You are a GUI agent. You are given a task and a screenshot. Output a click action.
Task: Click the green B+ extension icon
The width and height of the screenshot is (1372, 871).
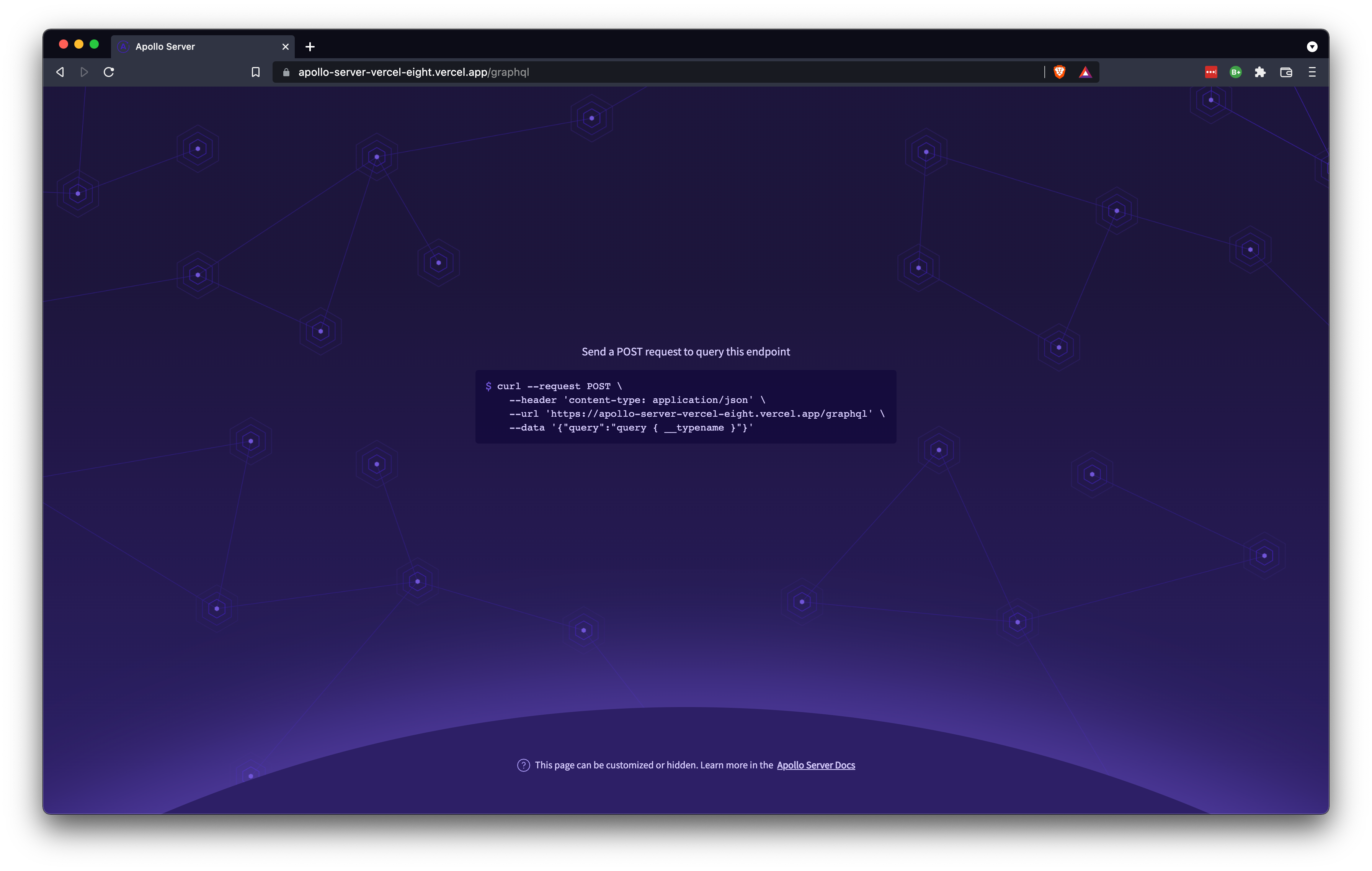1235,72
